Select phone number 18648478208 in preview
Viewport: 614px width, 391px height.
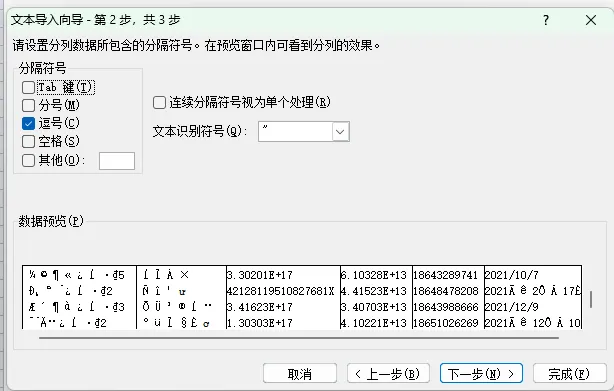[x=446, y=291]
